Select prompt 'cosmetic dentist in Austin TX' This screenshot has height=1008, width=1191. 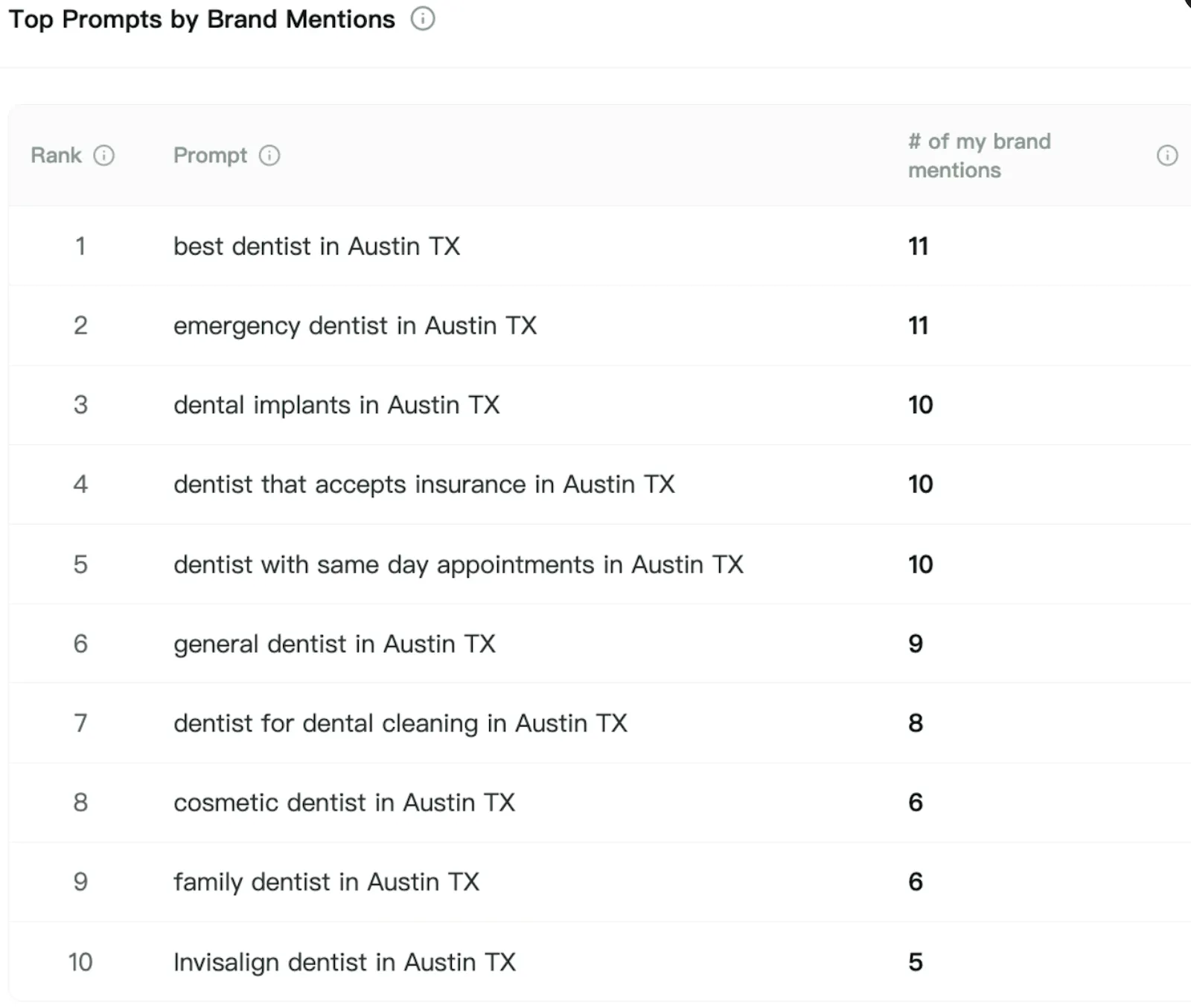tap(344, 803)
